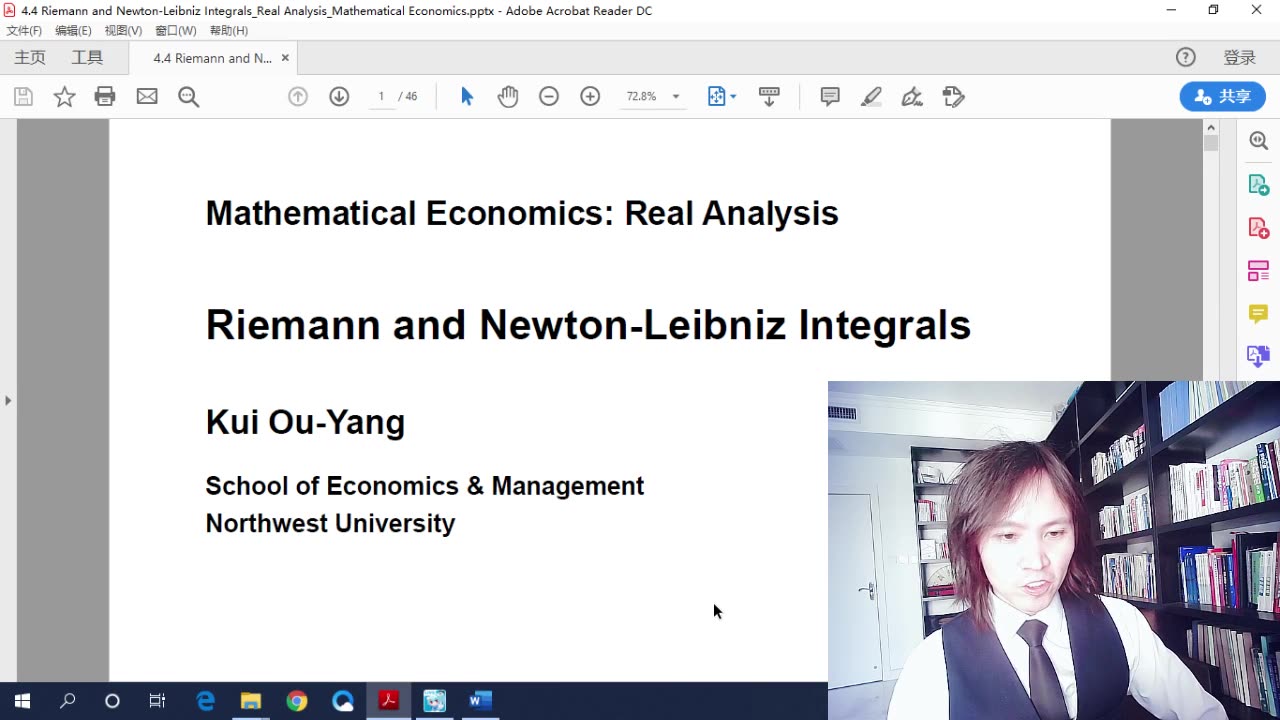Open the 文件(F) menu
1280x720 pixels.
24,31
